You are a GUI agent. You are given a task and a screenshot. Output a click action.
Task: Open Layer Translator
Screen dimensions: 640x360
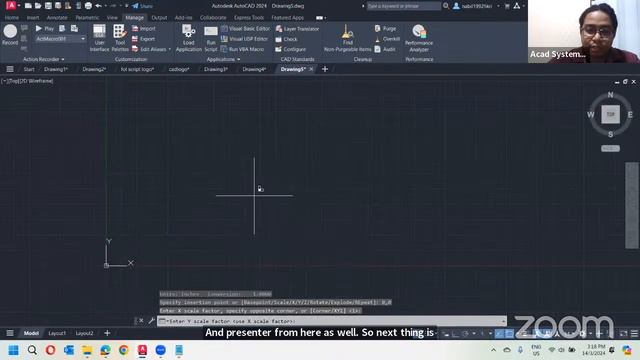click(297, 29)
